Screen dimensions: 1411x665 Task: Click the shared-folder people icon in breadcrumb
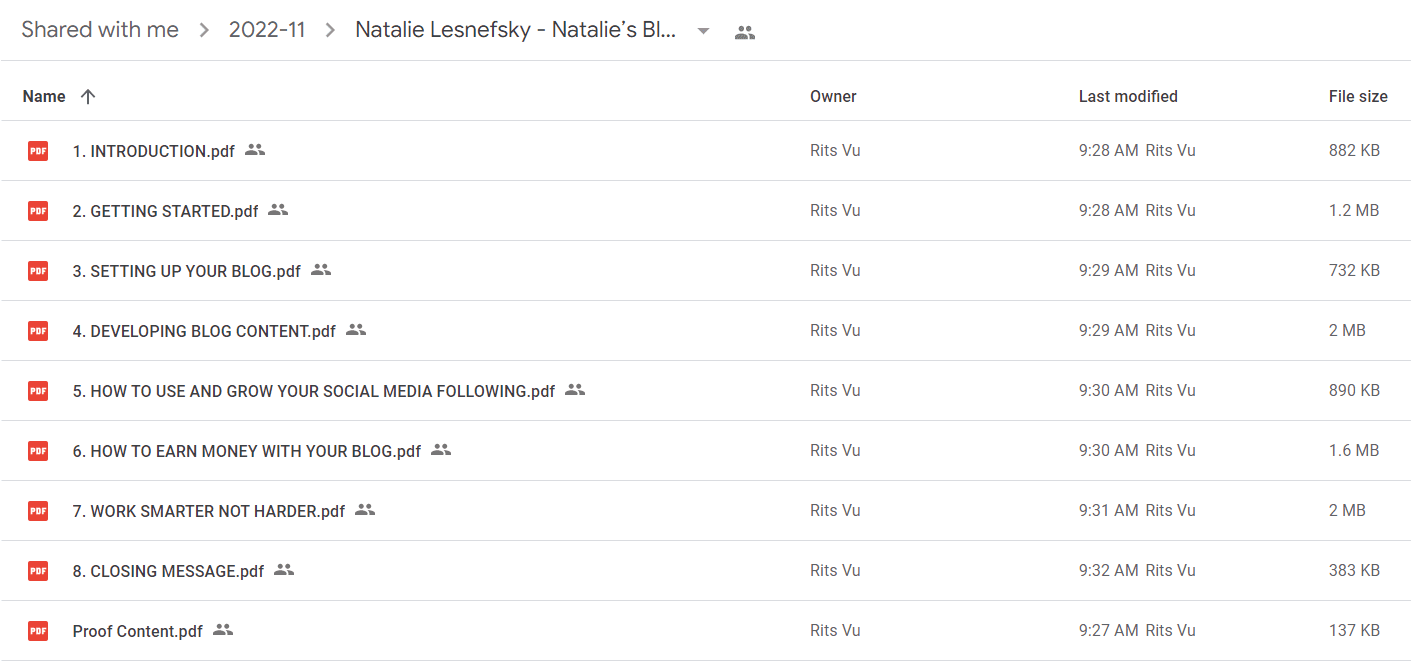[x=744, y=32]
